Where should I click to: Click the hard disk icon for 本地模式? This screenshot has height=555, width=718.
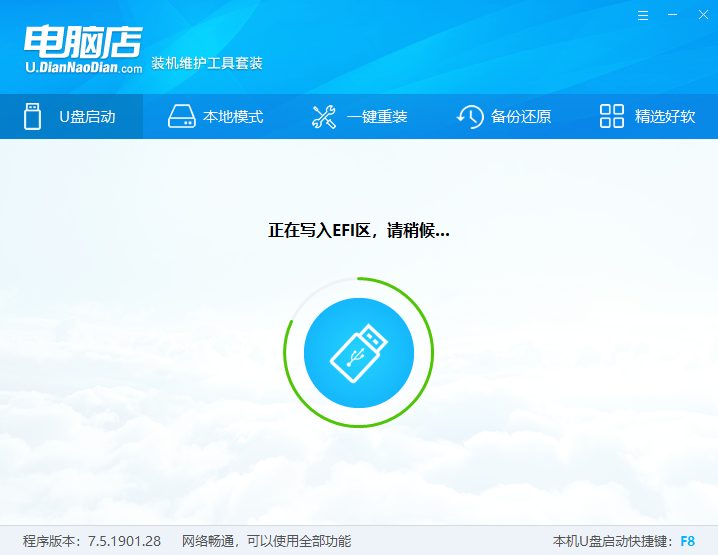180,116
